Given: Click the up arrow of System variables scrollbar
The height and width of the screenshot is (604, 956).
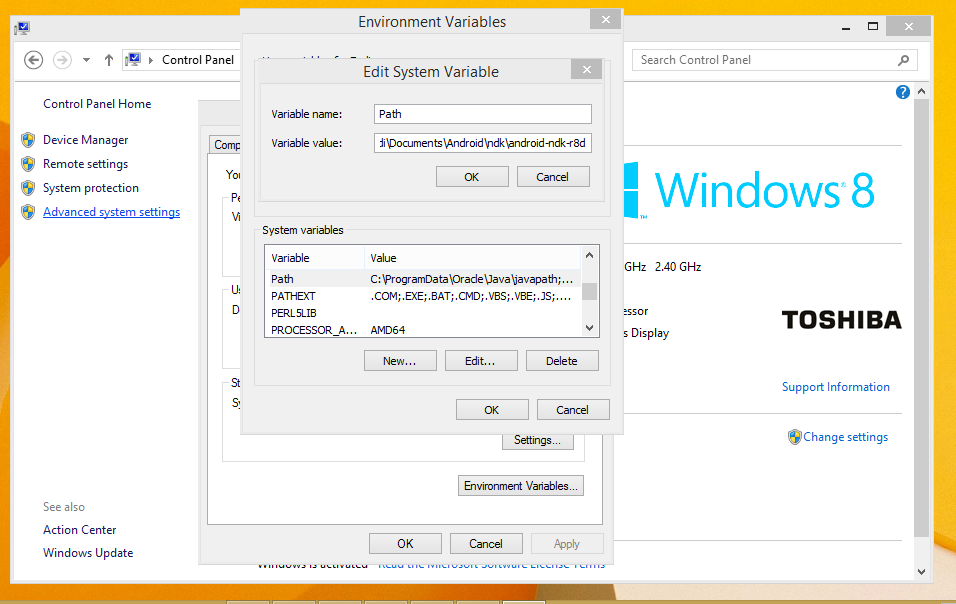Looking at the screenshot, I should click(589, 255).
